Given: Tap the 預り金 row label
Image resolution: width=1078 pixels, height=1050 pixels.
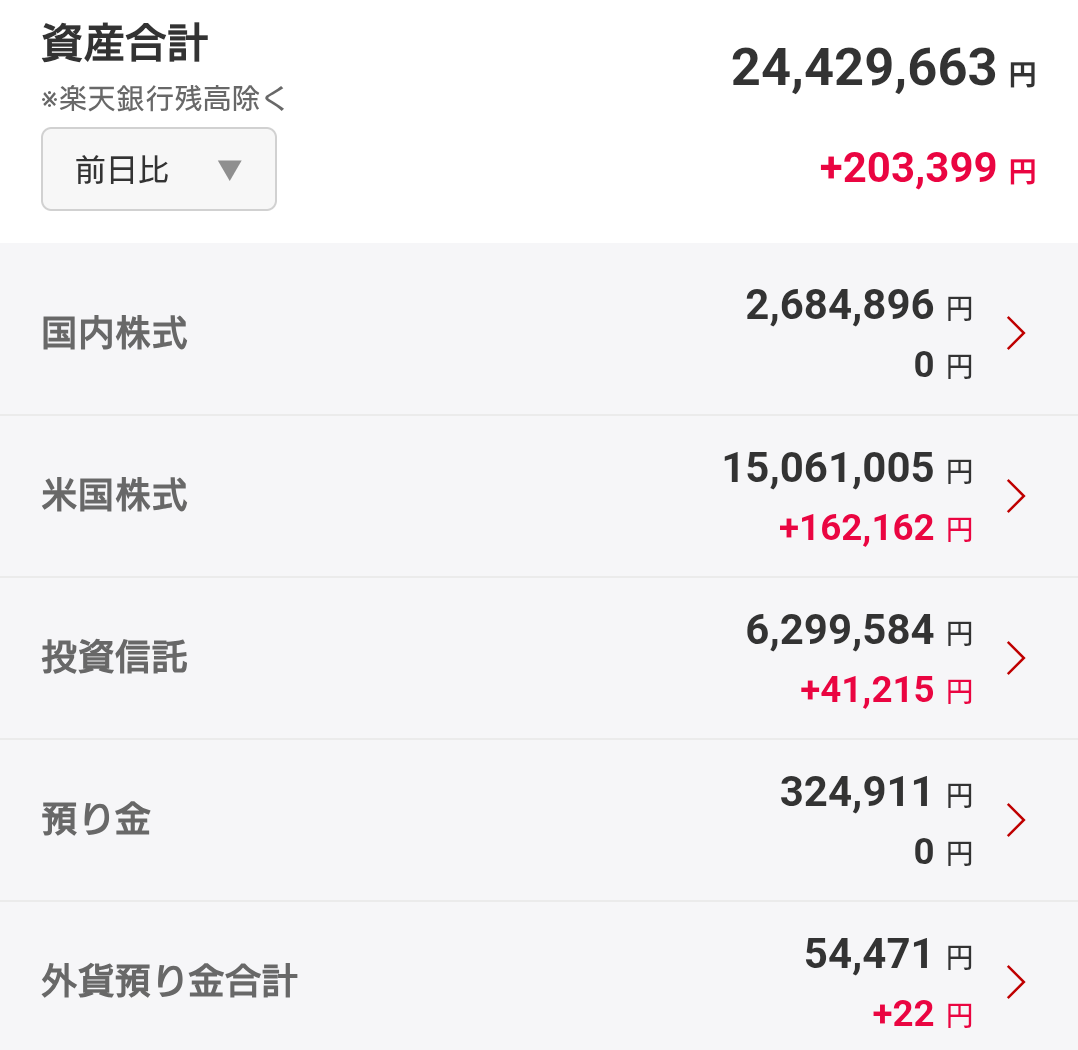Looking at the screenshot, I should click(96, 820).
